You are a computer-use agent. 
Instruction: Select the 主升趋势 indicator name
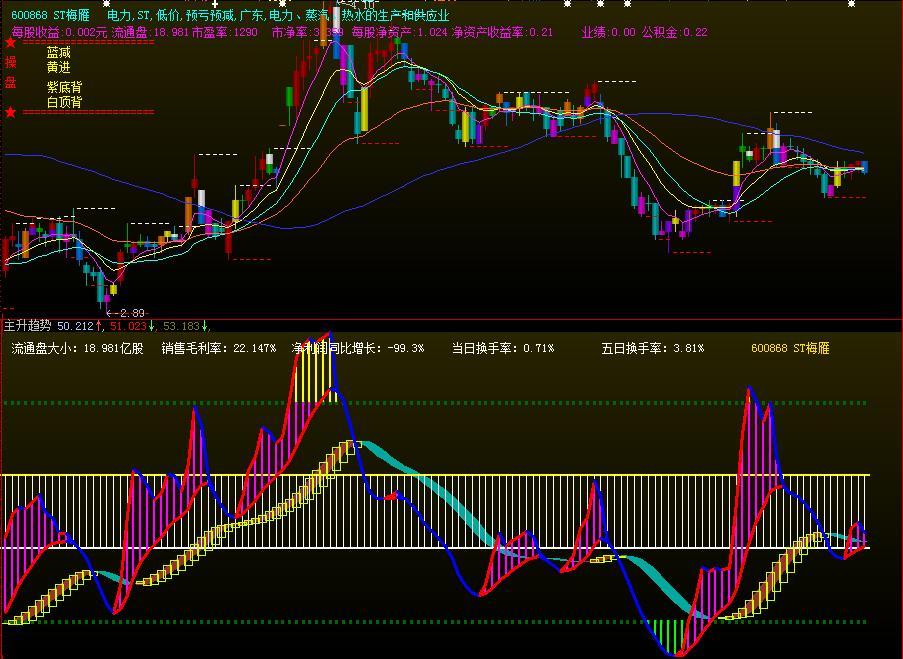28,326
